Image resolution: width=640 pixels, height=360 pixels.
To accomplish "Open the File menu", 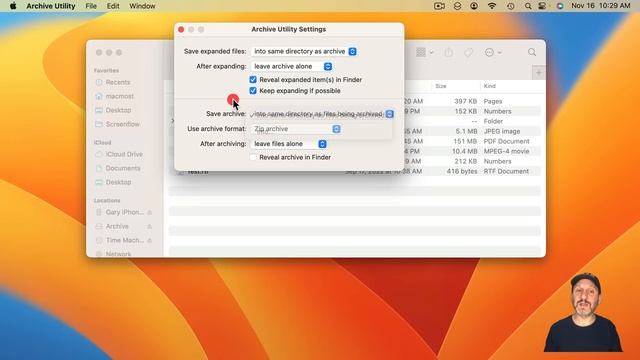I will click(x=91, y=6).
